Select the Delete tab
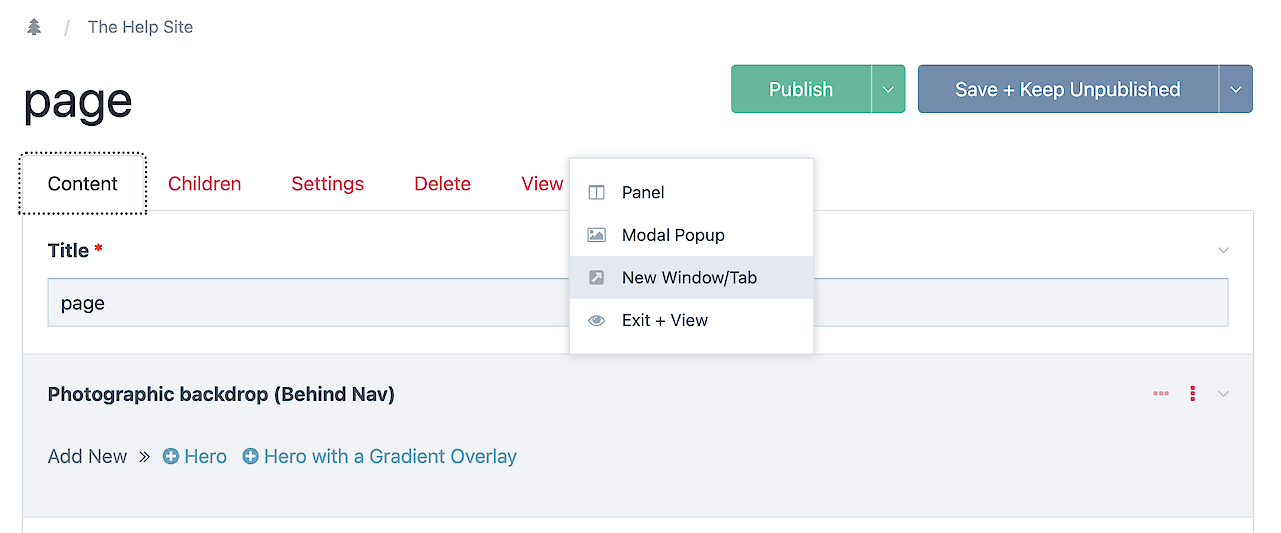 coord(442,184)
